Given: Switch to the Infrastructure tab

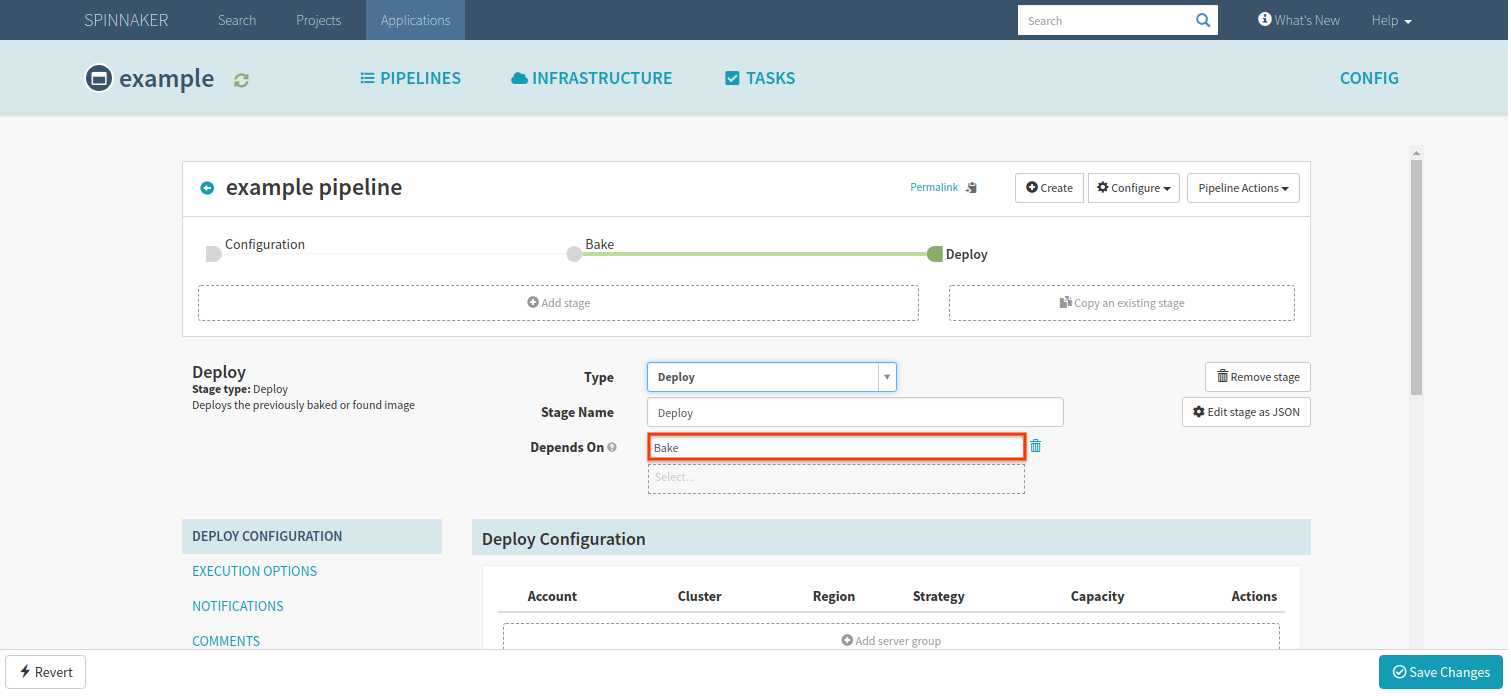Looking at the screenshot, I should point(591,78).
